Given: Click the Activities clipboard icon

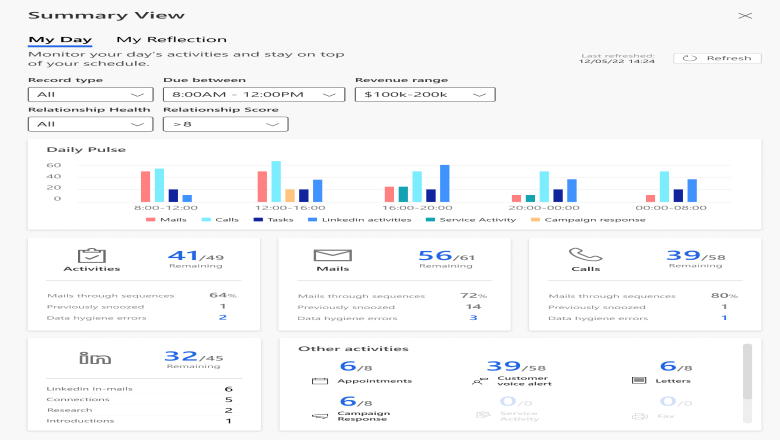Looking at the screenshot, I should pyautogui.click(x=91, y=255).
